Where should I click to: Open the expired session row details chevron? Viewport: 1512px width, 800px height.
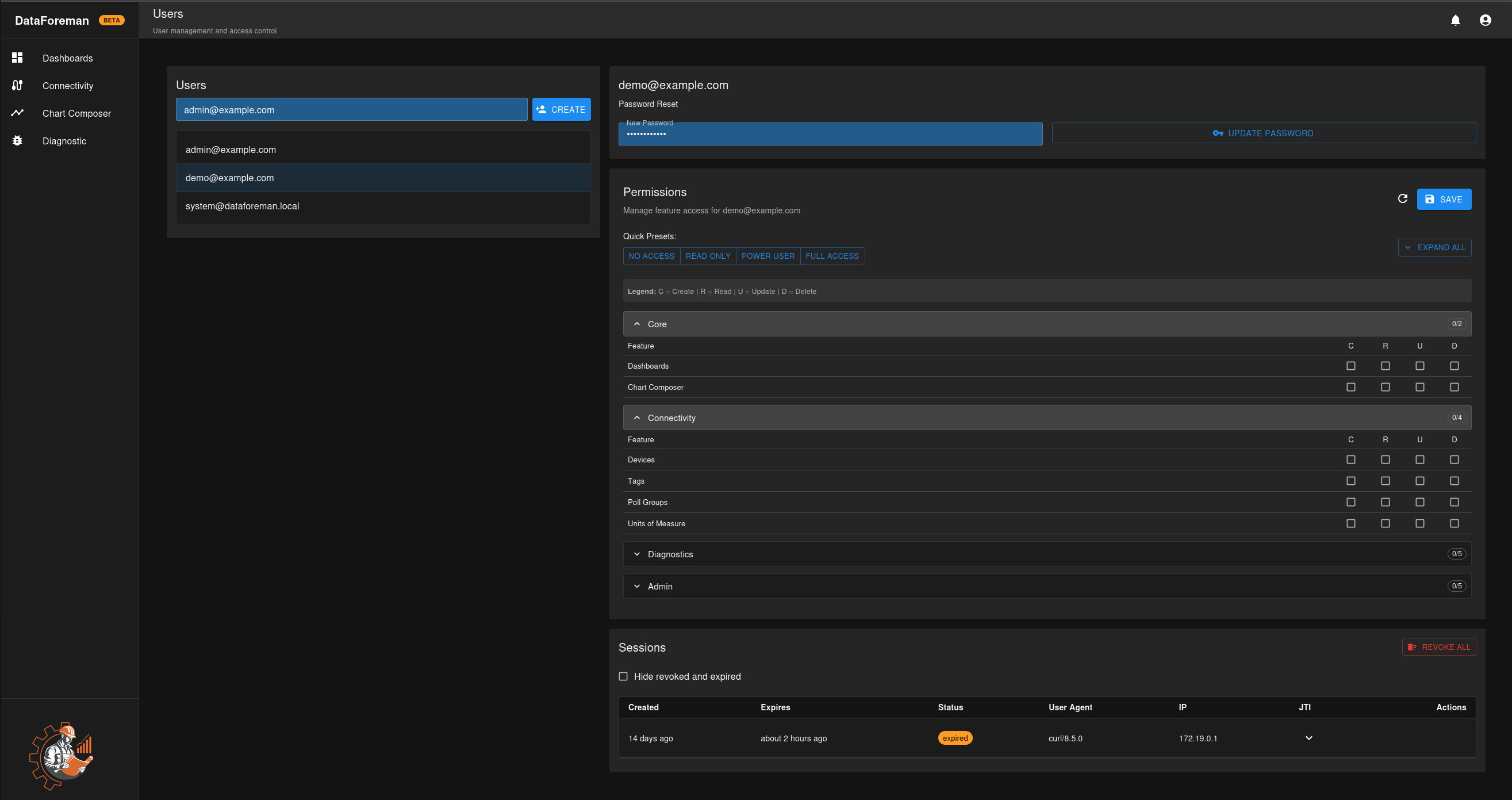[1308, 738]
